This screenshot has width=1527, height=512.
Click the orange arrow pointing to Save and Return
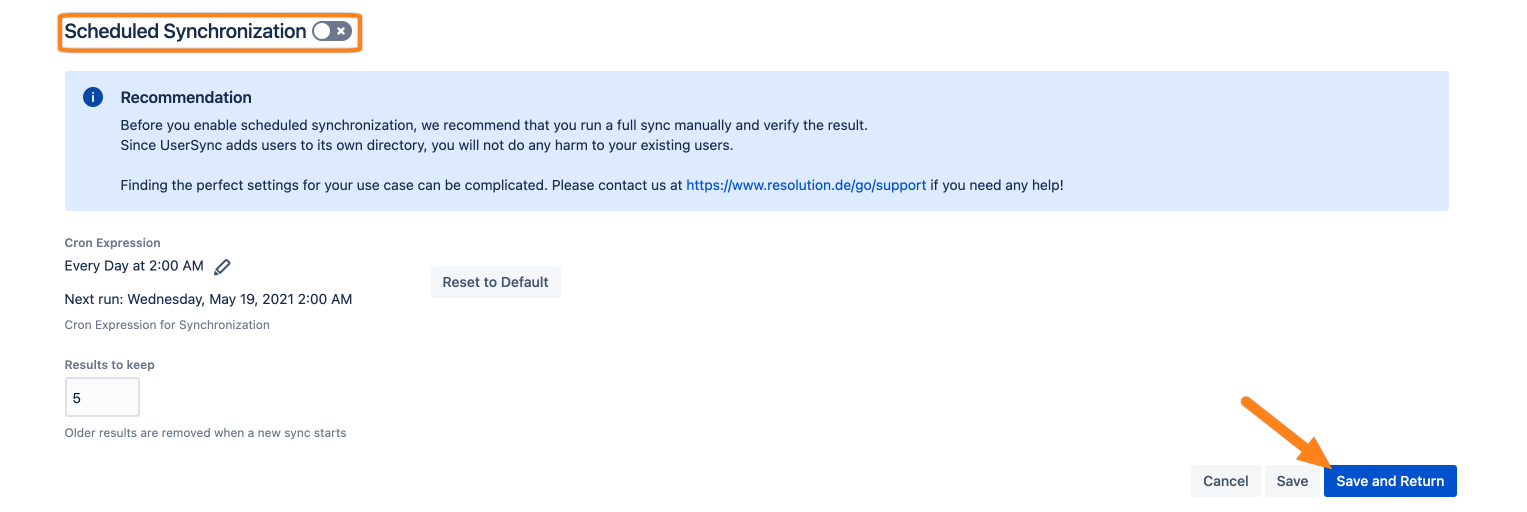1288,433
